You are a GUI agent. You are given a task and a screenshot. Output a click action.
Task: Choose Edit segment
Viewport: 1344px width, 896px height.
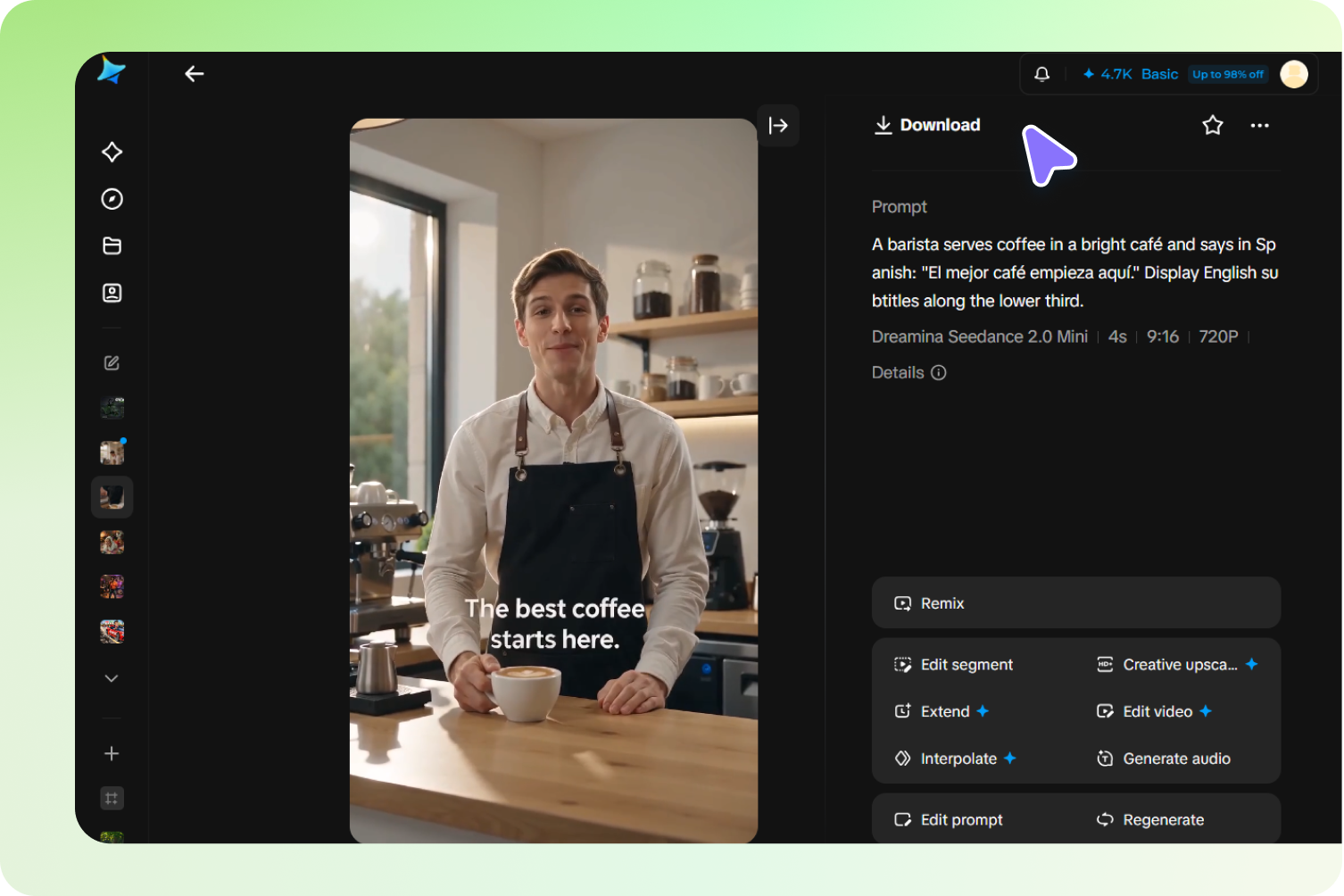pyautogui.click(x=954, y=665)
